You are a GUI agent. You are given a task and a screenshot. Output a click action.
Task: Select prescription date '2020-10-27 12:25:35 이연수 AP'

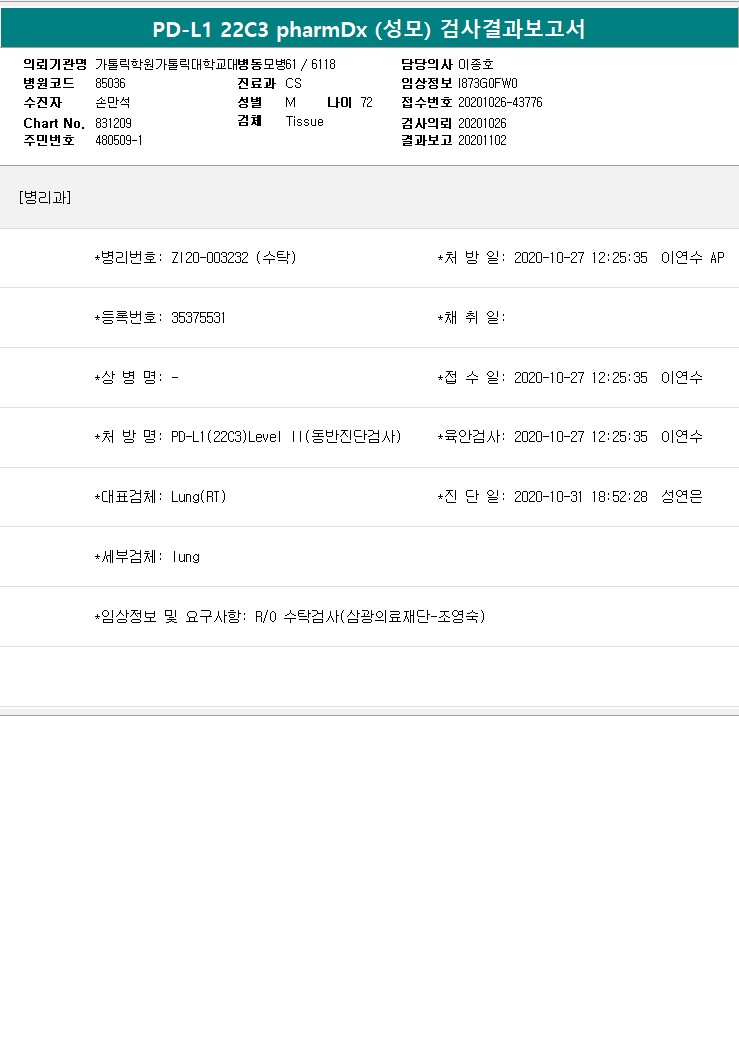[619, 257]
